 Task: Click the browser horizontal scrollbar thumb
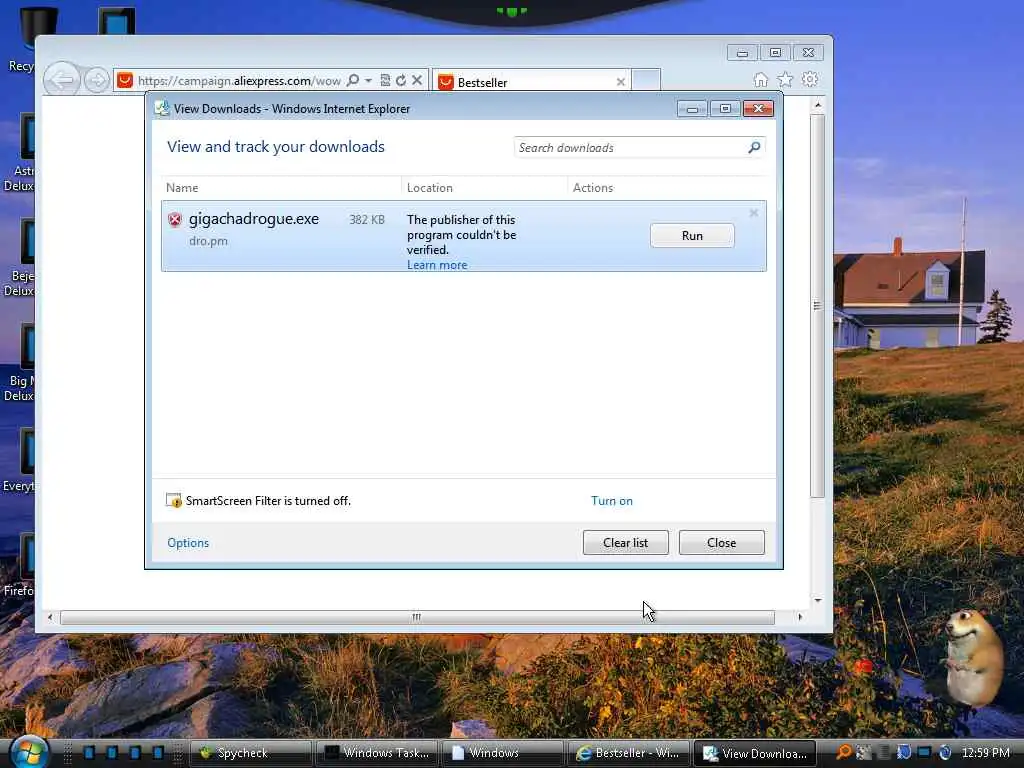pyautogui.click(x=417, y=617)
